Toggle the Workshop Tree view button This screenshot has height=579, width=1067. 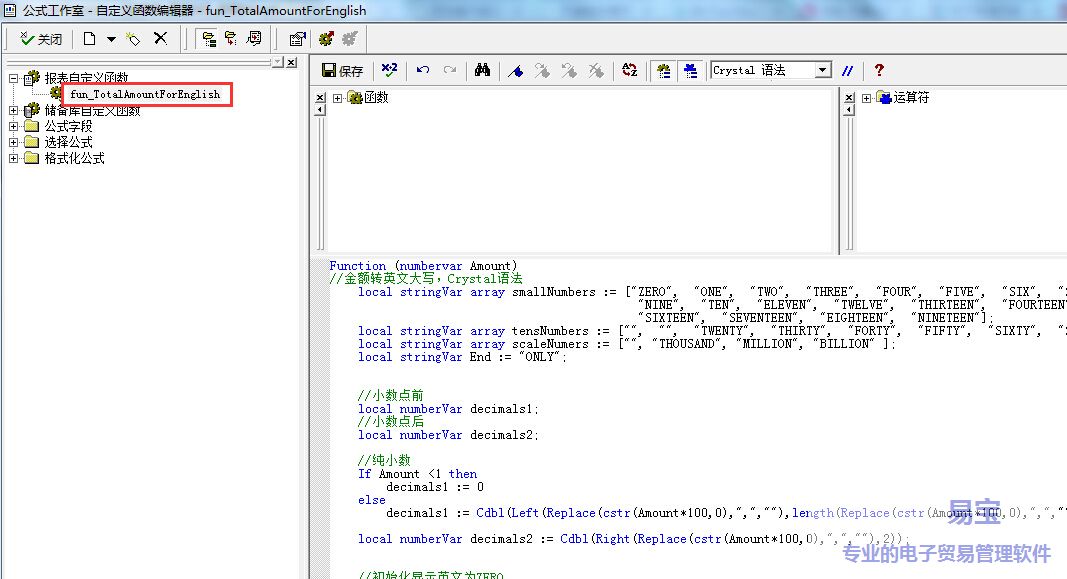click(x=208, y=39)
